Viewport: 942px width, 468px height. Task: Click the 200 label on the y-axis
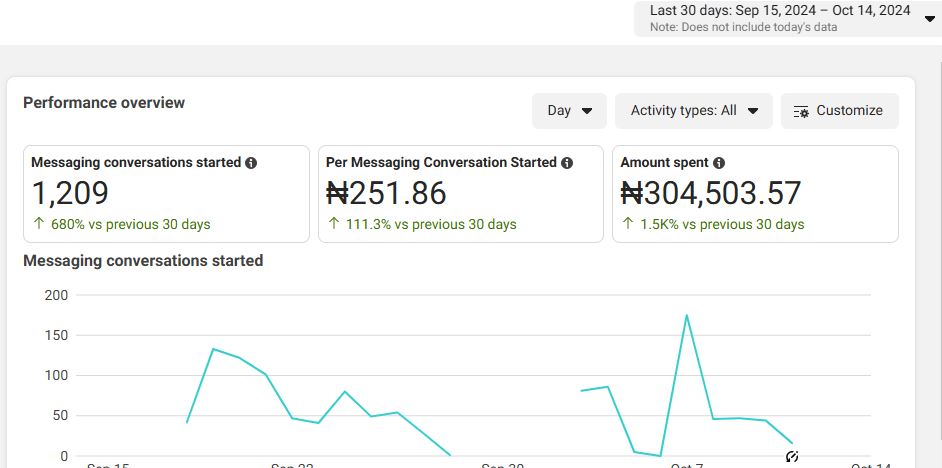[55, 295]
